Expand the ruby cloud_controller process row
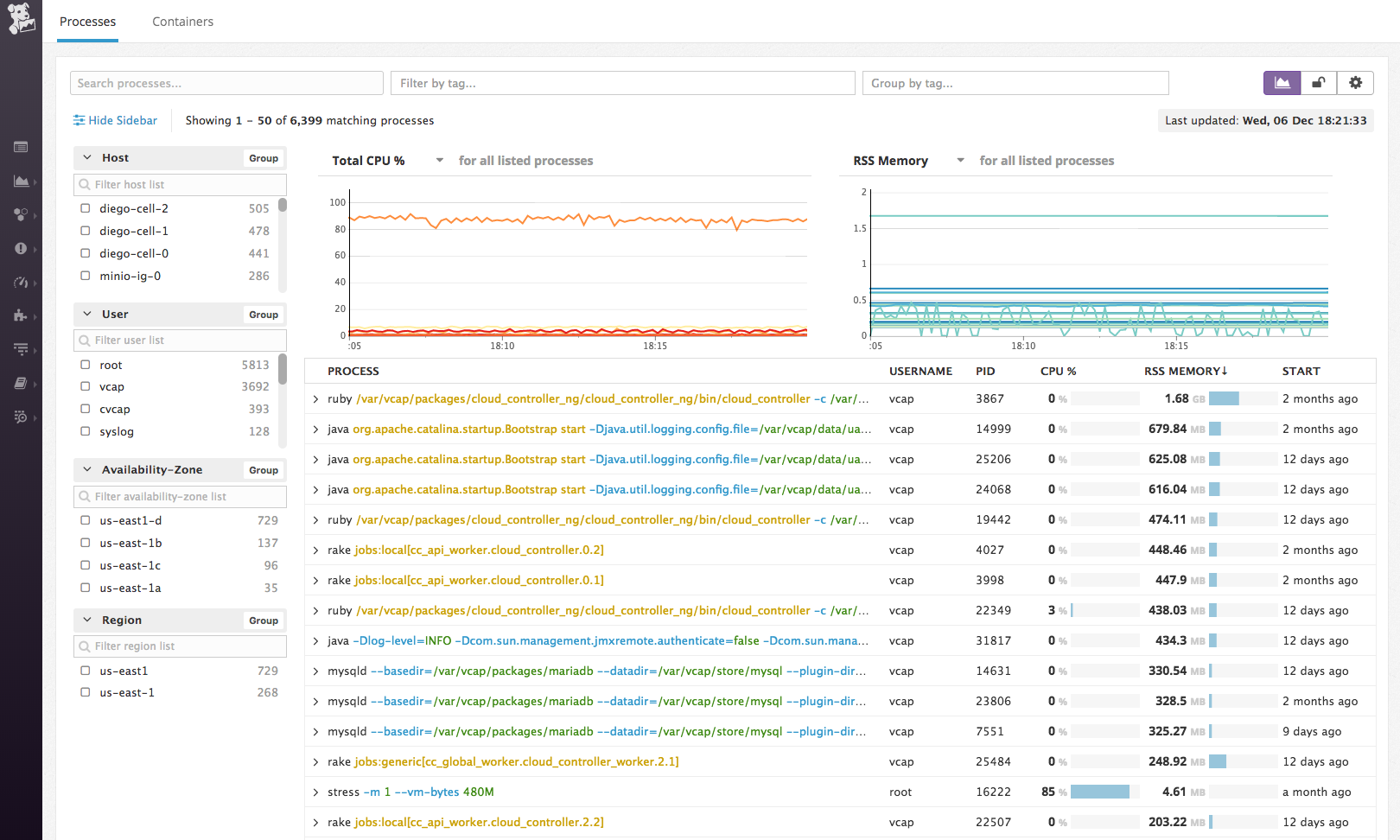 pos(315,398)
